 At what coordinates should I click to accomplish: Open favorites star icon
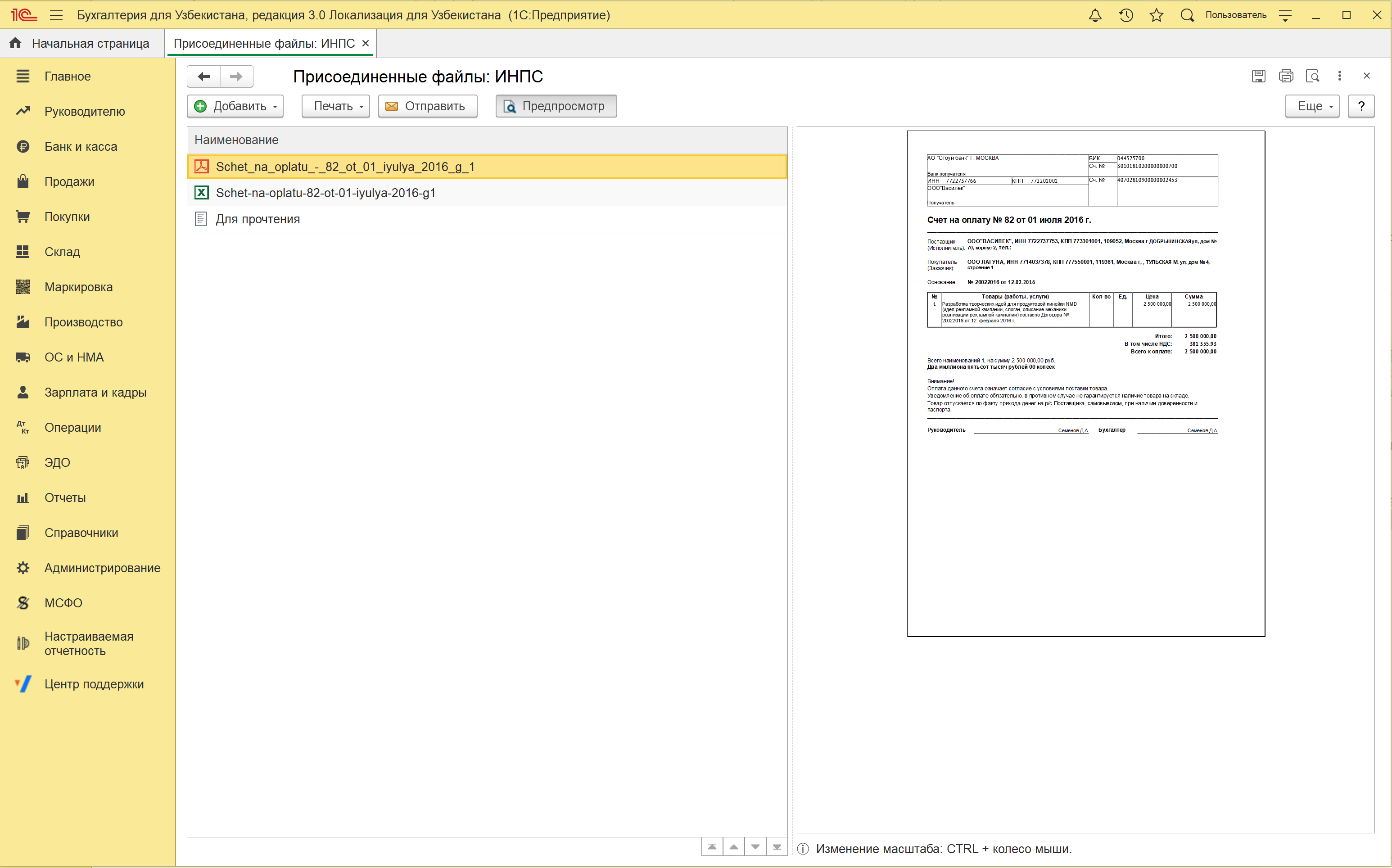1157,15
